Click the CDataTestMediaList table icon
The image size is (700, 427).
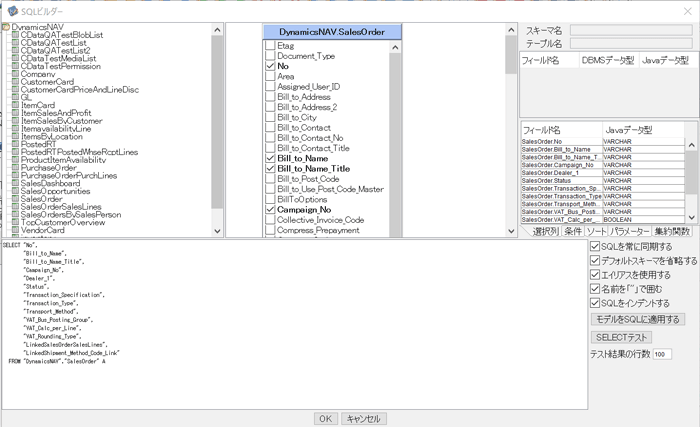click(x=15, y=58)
